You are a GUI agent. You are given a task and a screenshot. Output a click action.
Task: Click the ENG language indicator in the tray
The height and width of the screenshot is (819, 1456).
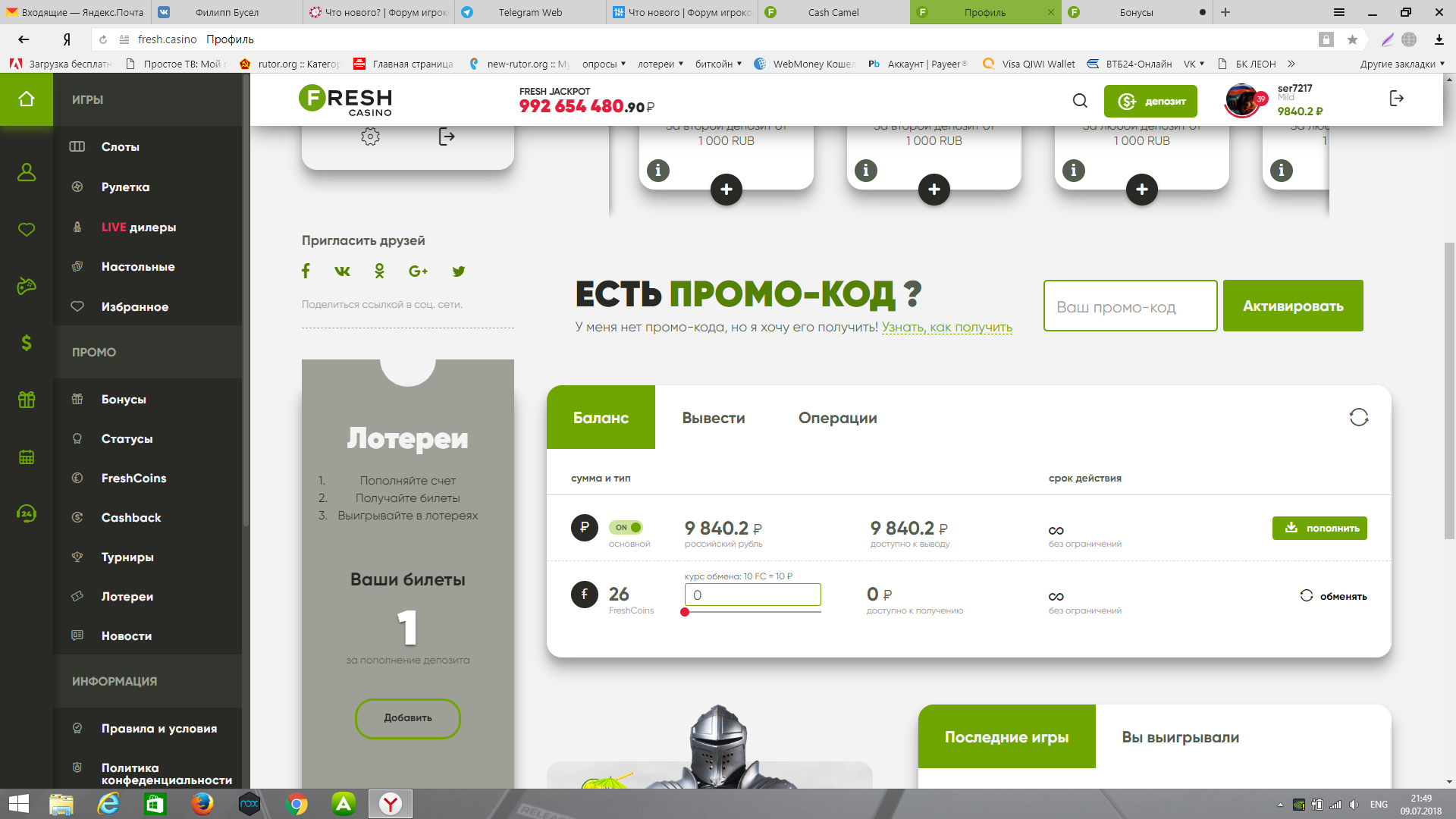click(x=1379, y=805)
